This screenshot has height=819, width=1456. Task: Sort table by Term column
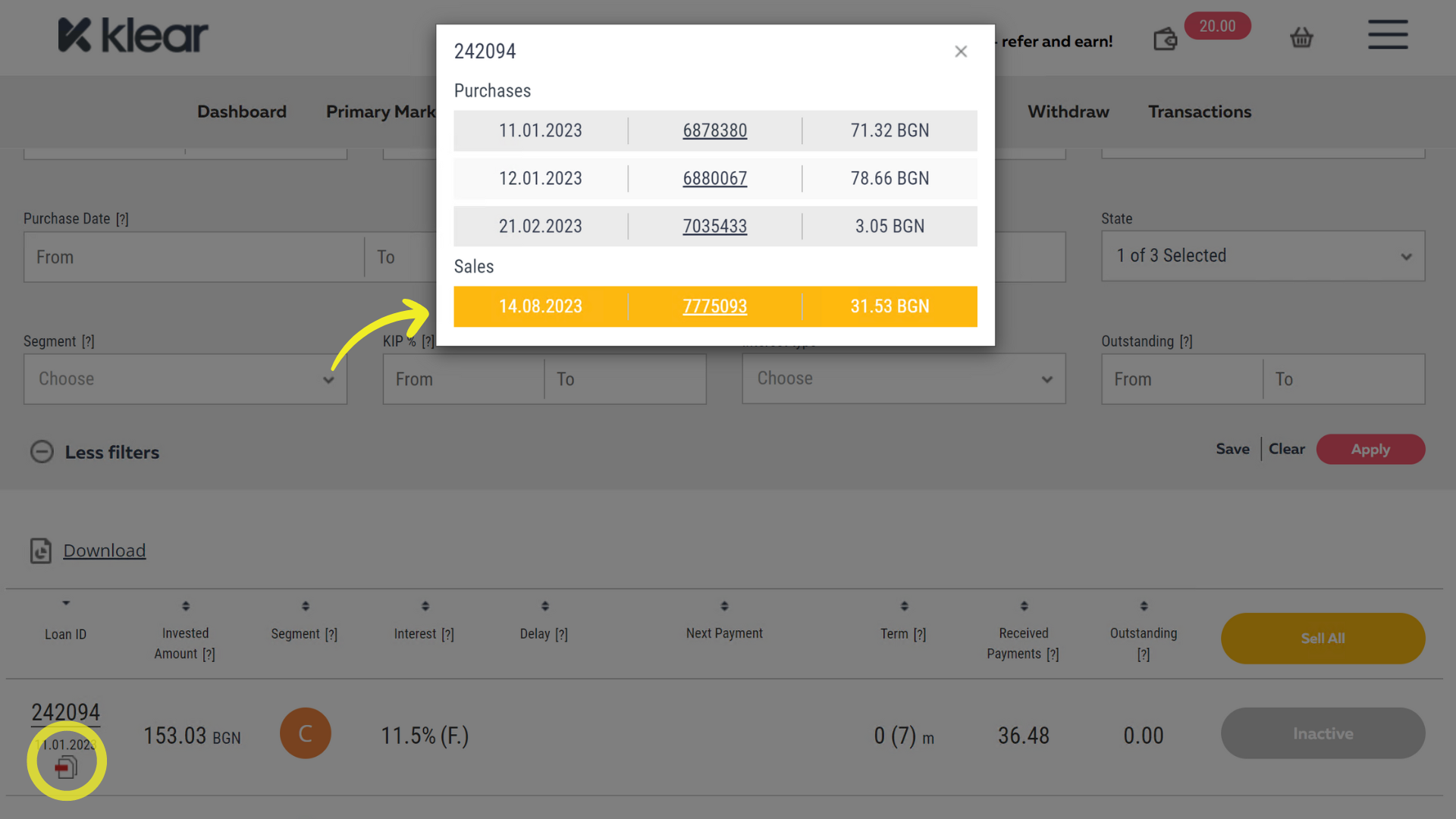(x=904, y=607)
